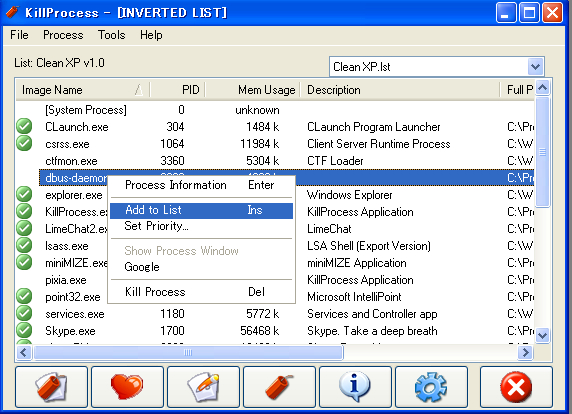Click the paper-with-pencil edit list button
Image resolution: width=572 pixels, height=414 pixels.
(x=203, y=387)
